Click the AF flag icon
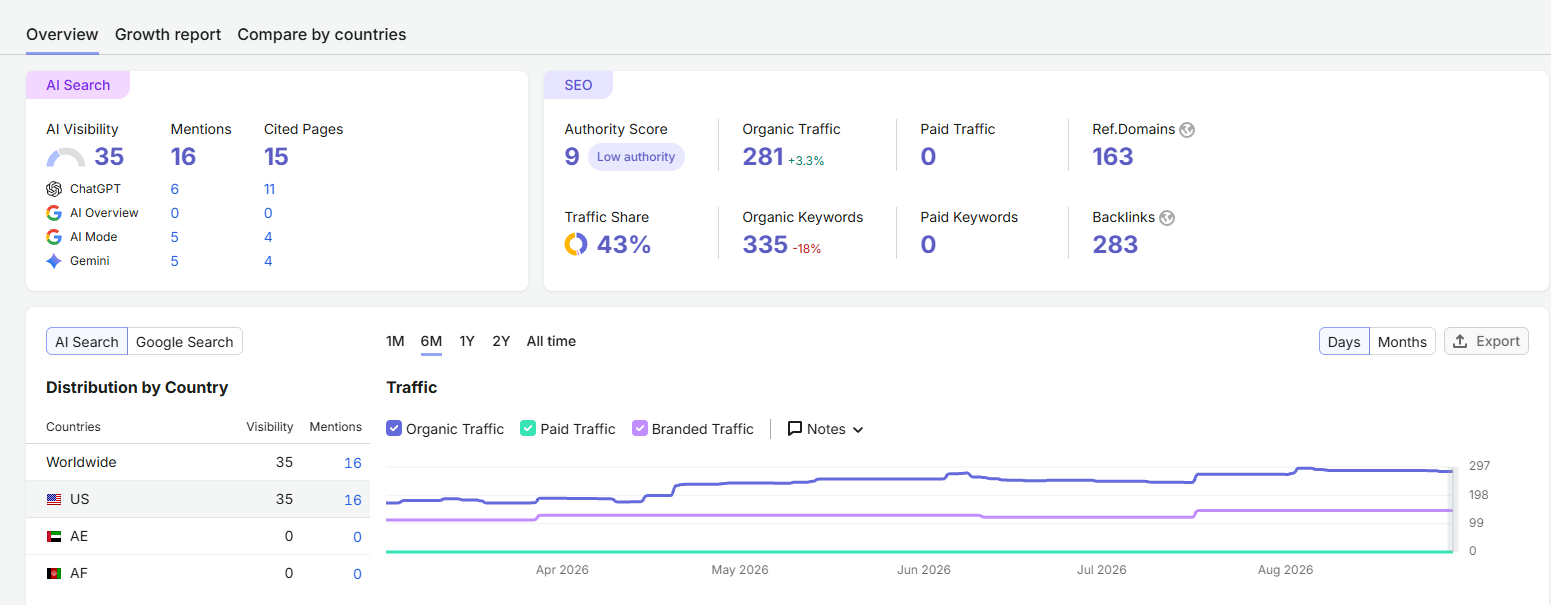 [54, 574]
